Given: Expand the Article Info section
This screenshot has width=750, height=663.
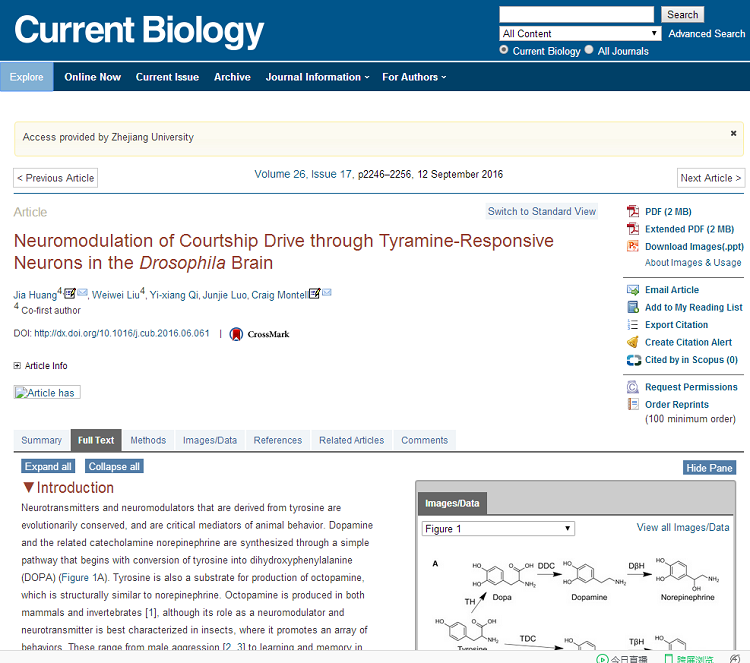Looking at the screenshot, I should click(x=18, y=366).
